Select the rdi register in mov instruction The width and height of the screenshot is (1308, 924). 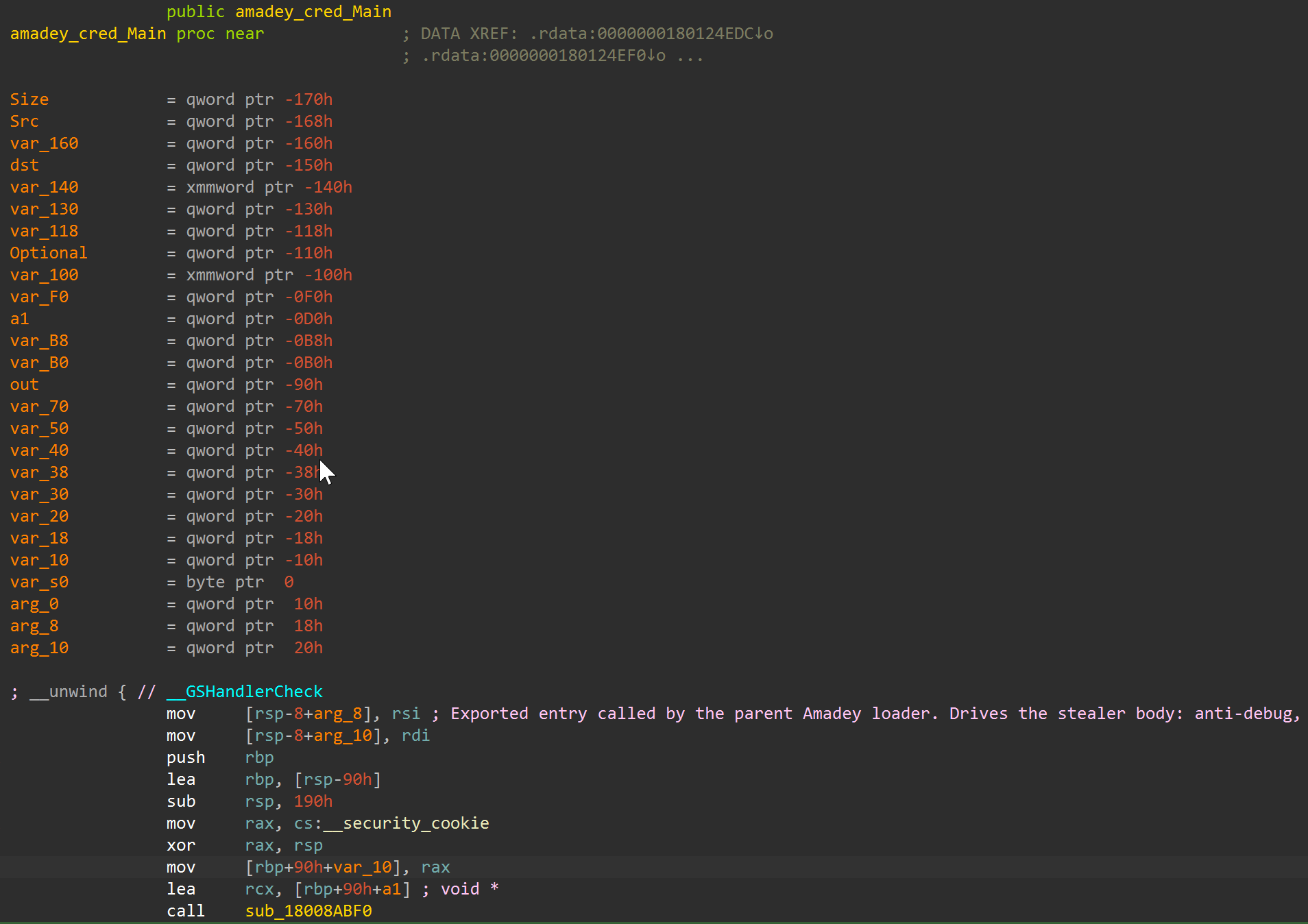416,735
